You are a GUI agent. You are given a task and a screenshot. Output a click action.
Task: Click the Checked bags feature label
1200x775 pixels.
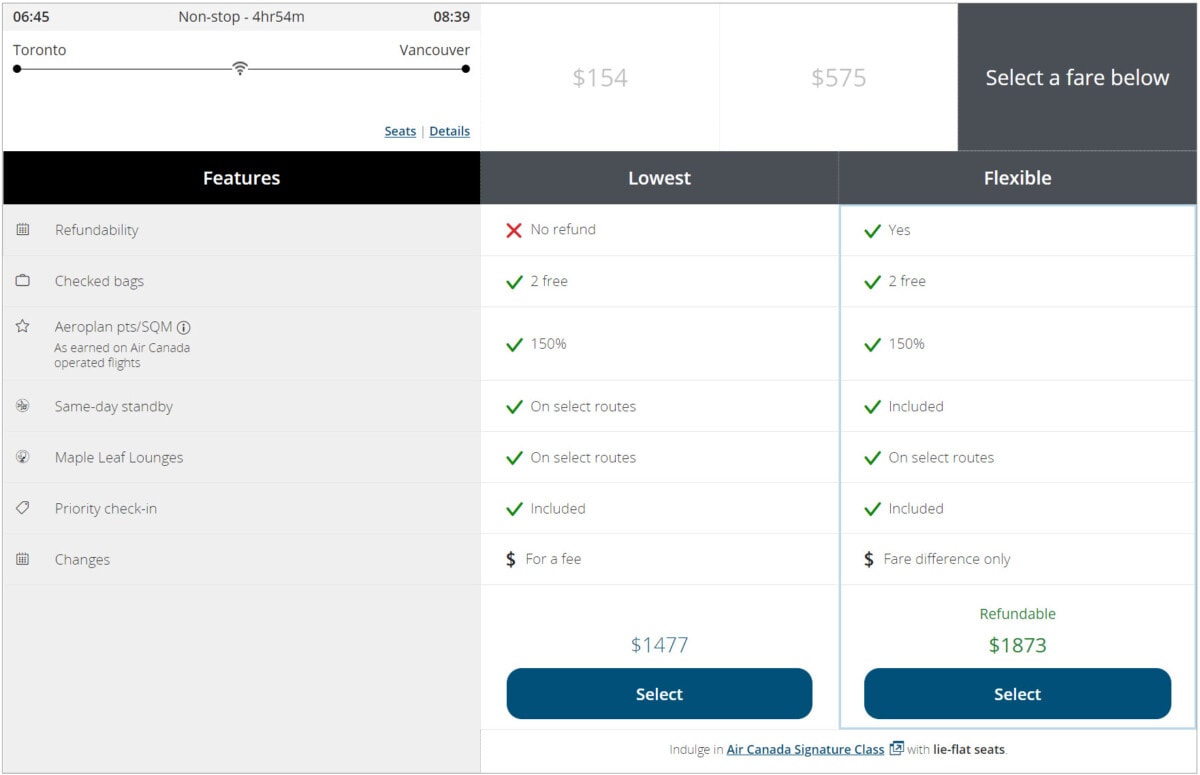99,281
